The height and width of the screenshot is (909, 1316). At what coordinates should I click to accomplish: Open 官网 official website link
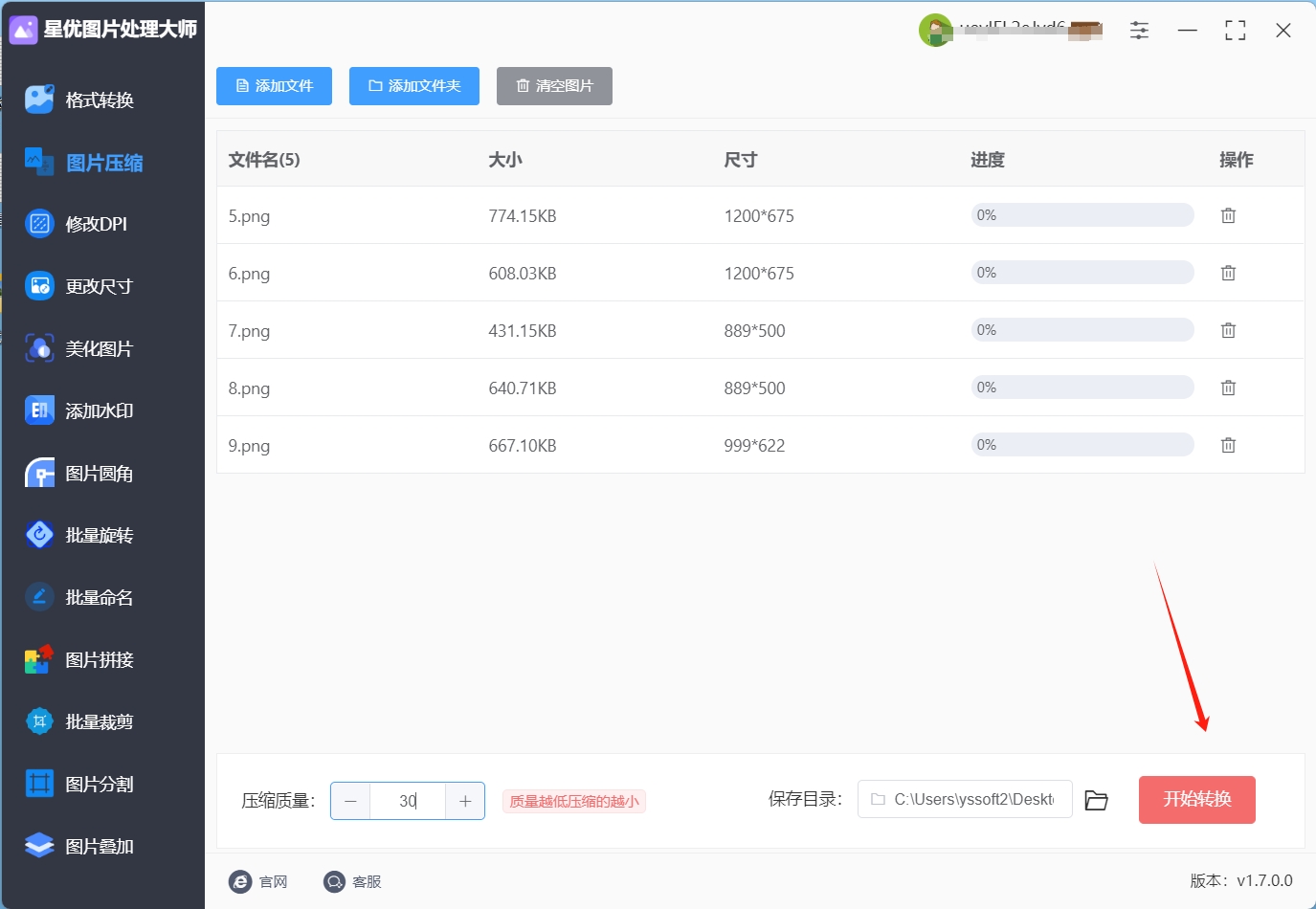(258, 881)
